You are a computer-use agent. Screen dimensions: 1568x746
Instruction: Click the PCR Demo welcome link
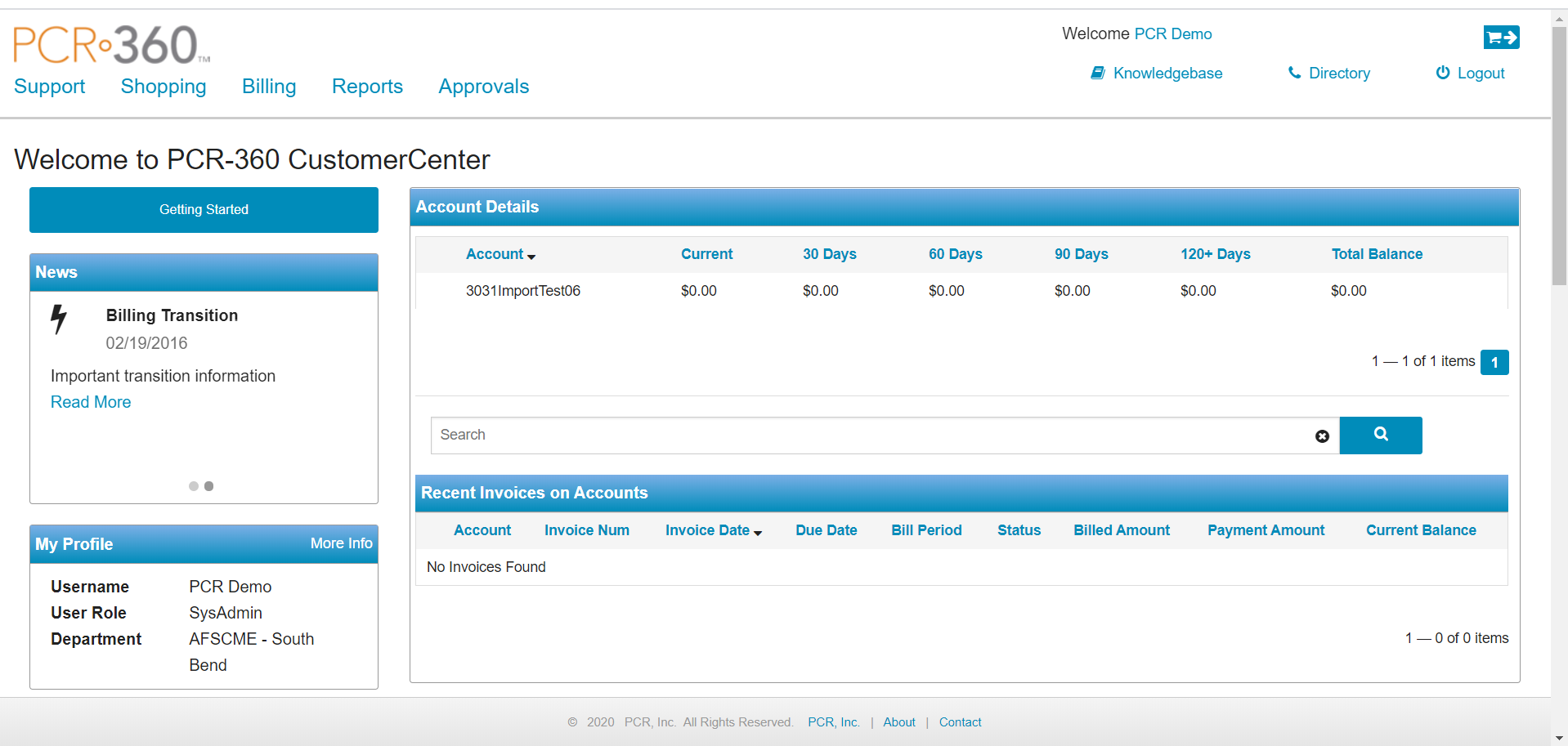[x=1173, y=34]
